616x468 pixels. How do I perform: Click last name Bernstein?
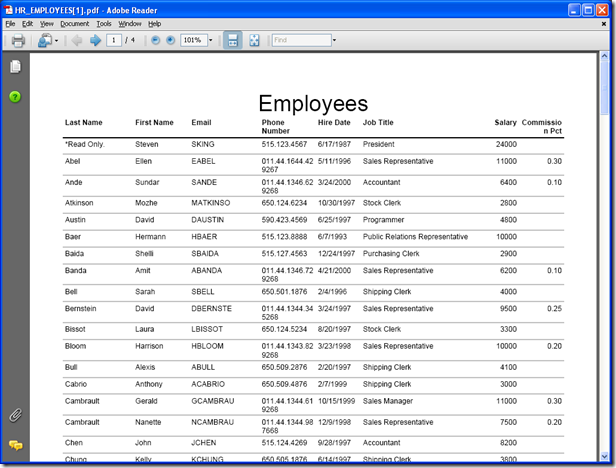81,308
